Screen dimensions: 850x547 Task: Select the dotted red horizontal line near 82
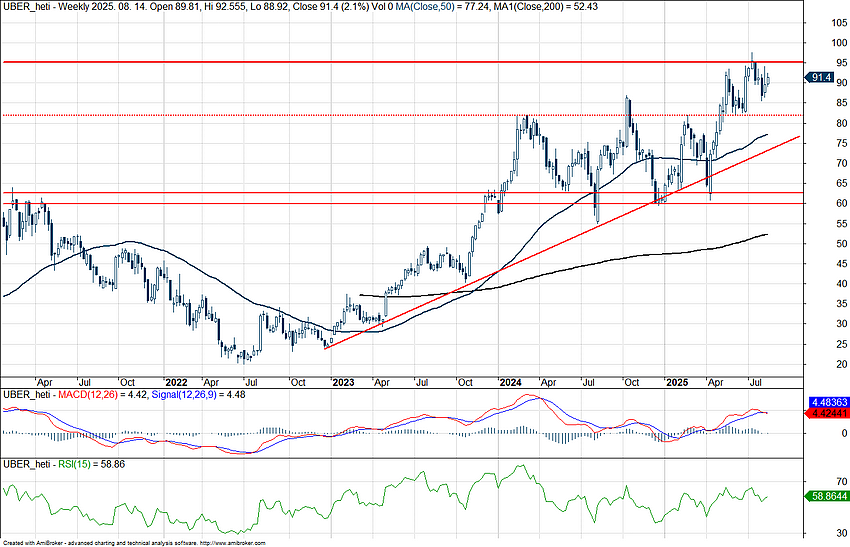[x=402, y=115]
